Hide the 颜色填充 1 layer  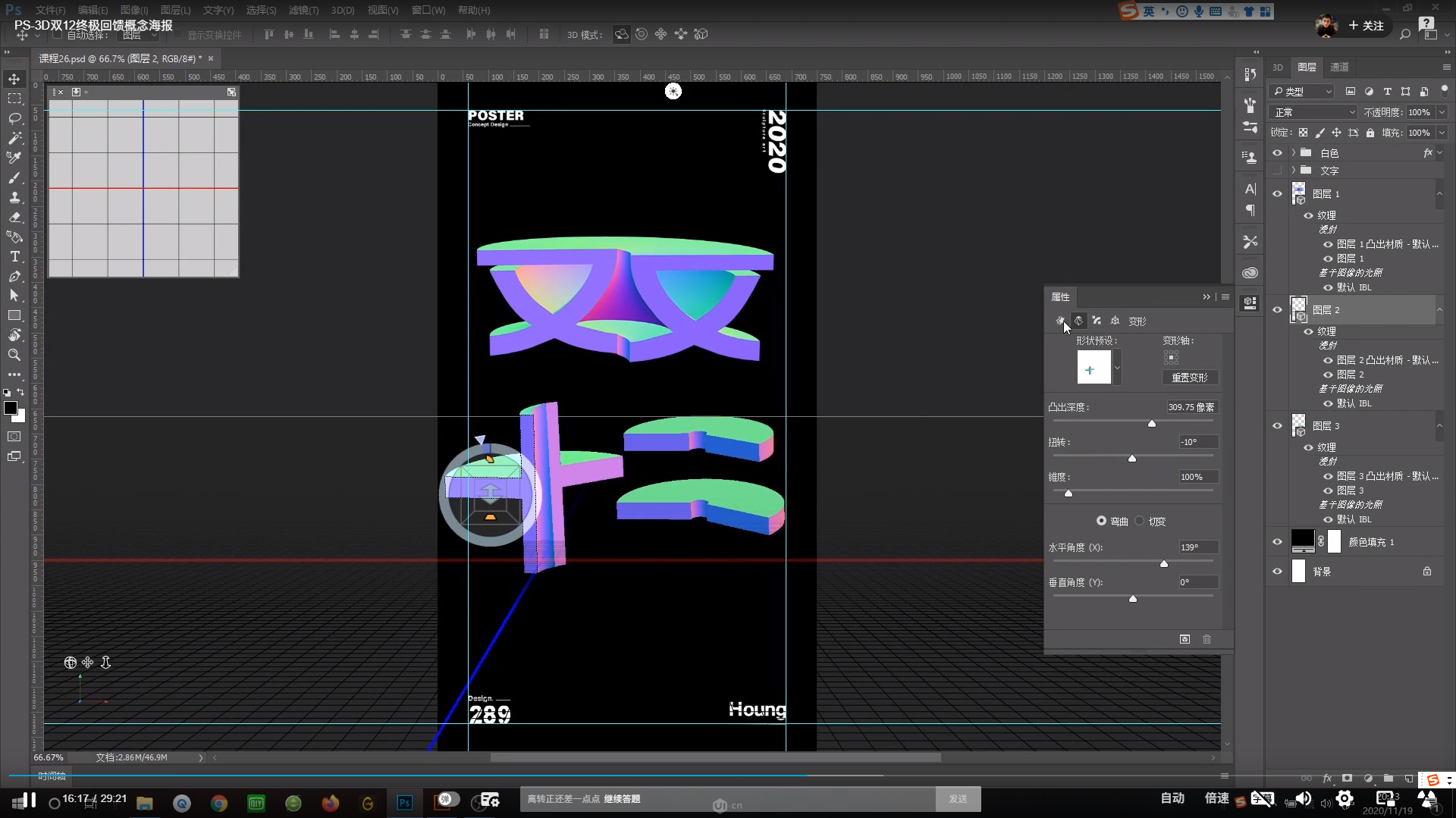click(1277, 542)
